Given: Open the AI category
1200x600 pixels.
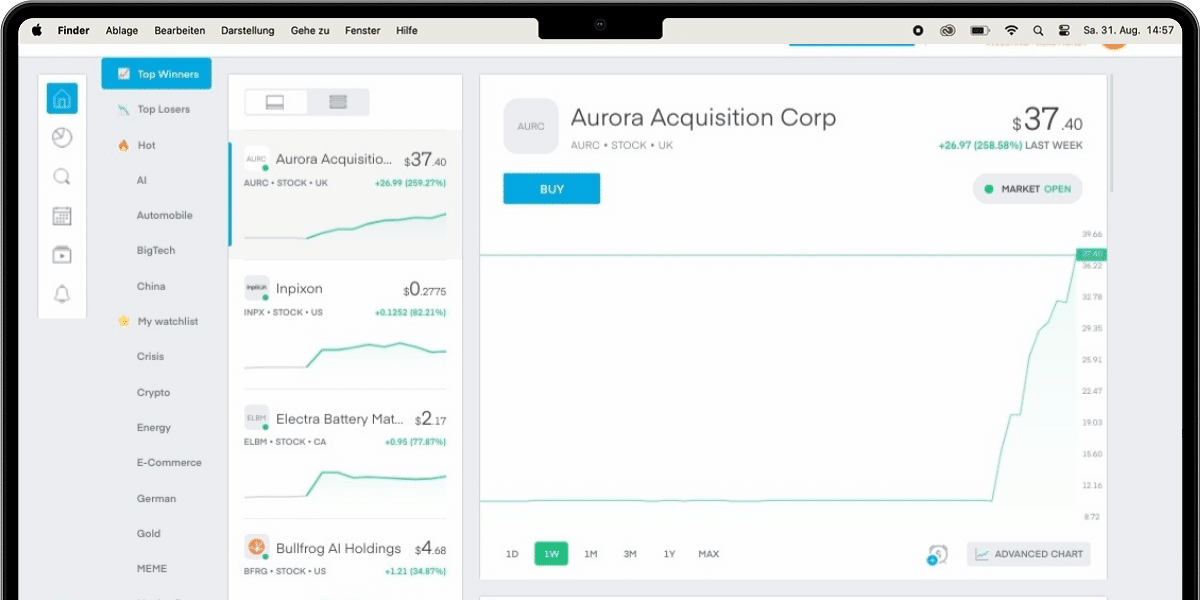Looking at the screenshot, I should pos(142,180).
